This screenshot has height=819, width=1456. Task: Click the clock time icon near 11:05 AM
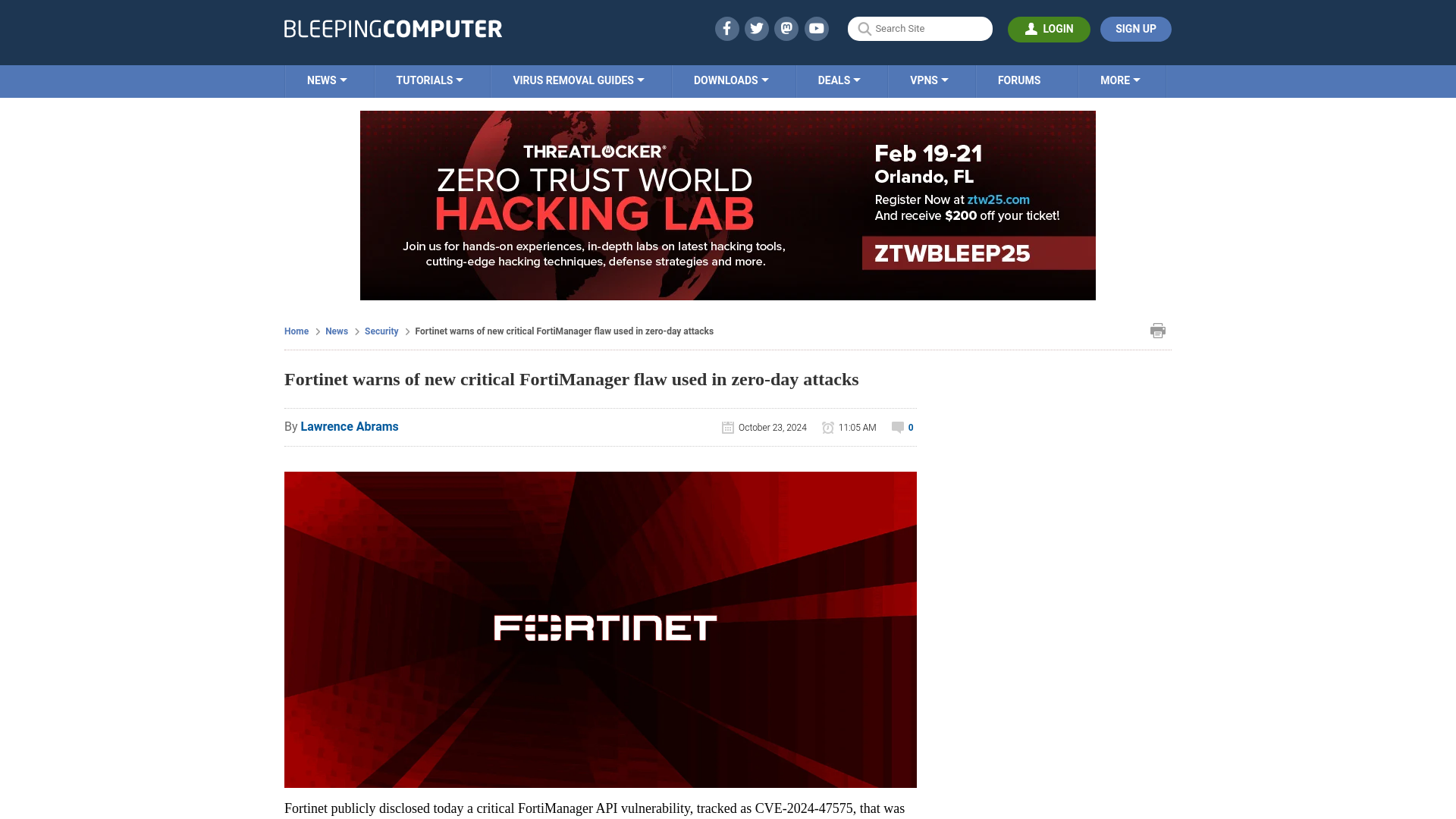coord(827,427)
